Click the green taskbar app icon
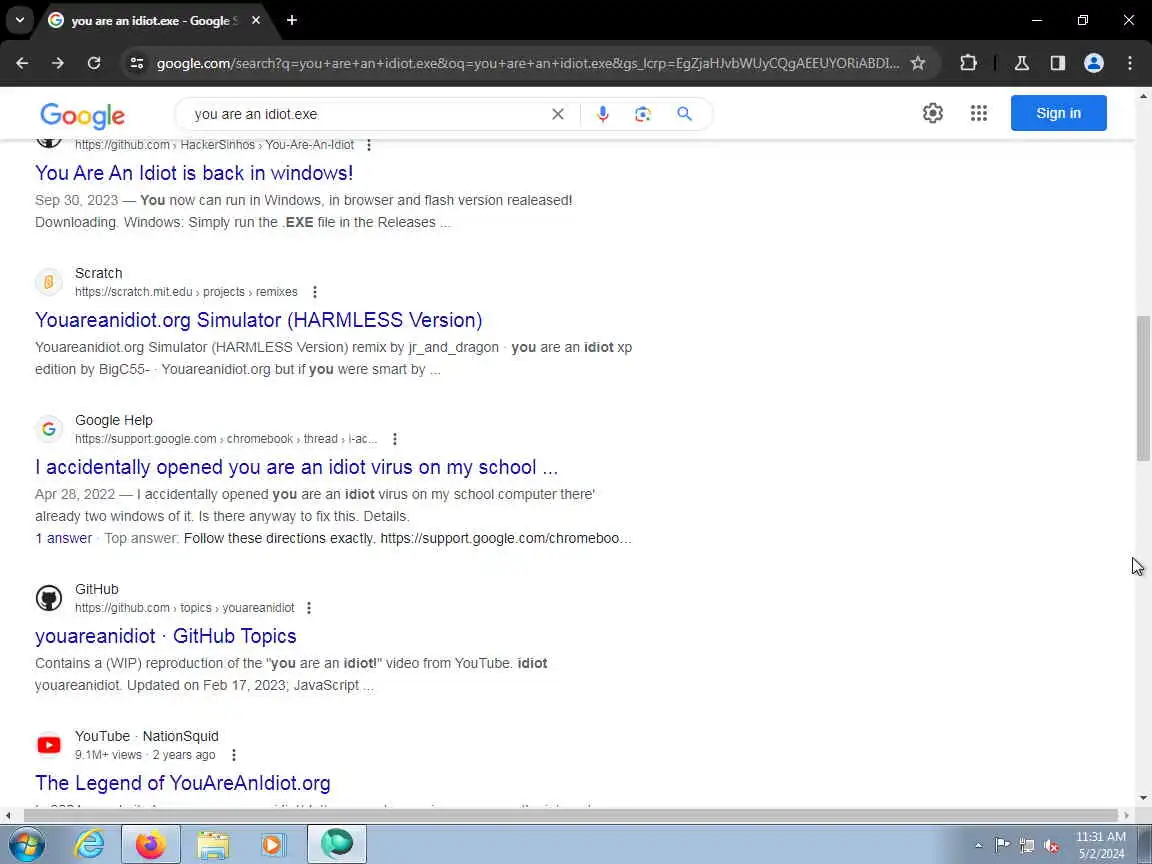 [336, 844]
